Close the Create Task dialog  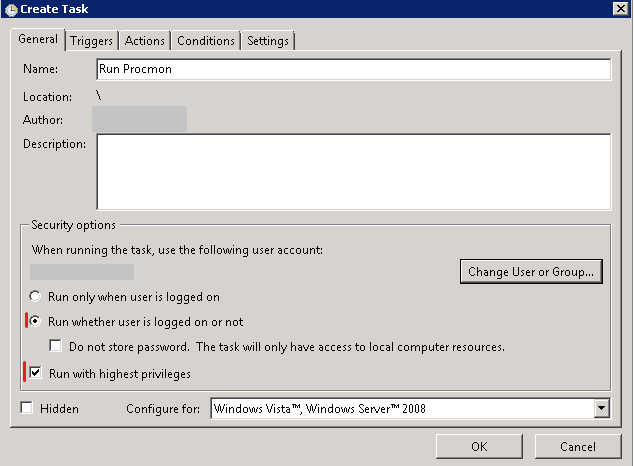tap(621, 10)
